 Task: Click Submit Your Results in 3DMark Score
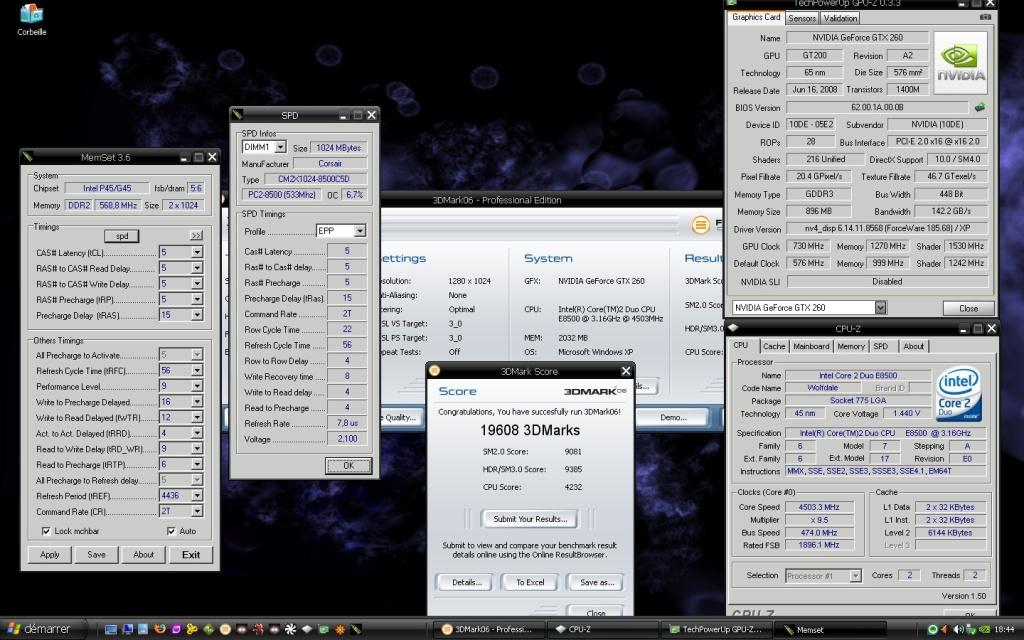pos(530,519)
